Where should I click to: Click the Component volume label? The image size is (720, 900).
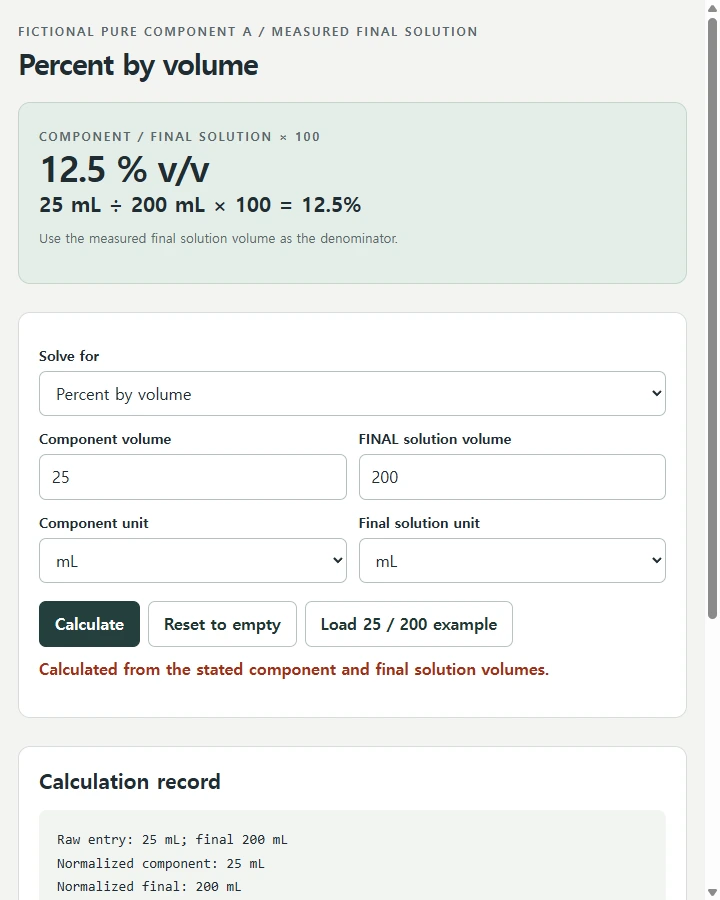(105, 439)
